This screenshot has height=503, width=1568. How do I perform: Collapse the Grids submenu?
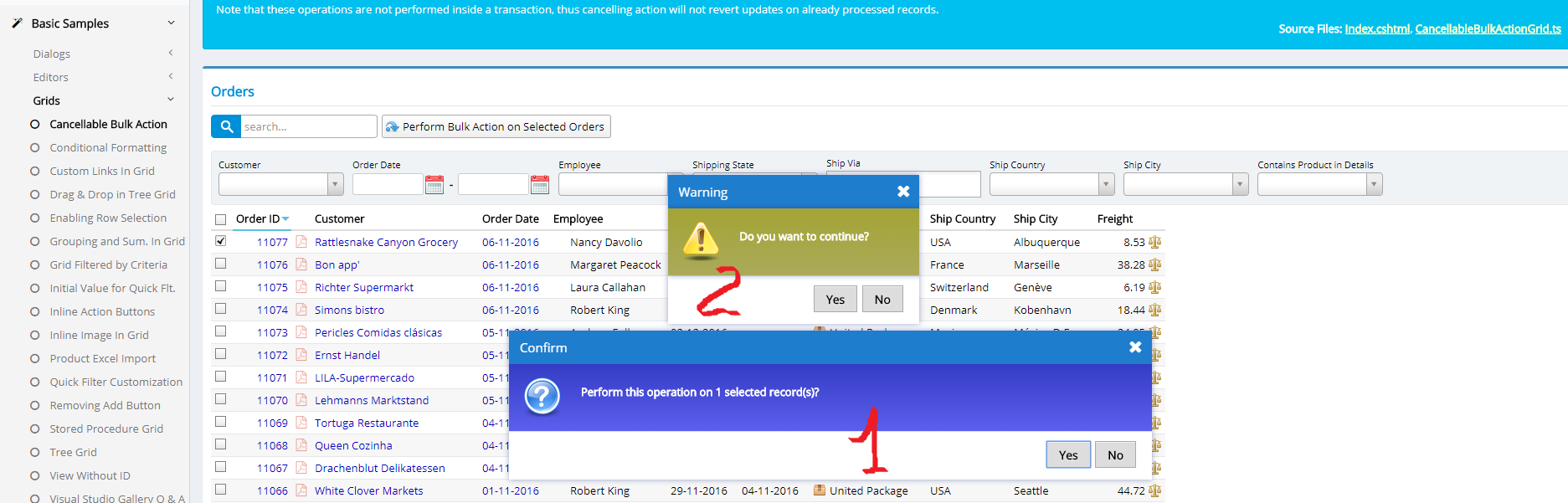point(171,100)
